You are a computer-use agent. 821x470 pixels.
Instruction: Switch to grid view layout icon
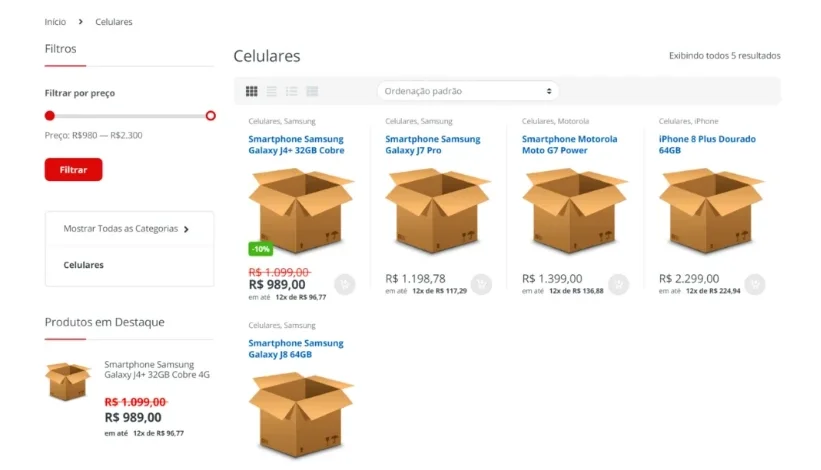(251, 91)
